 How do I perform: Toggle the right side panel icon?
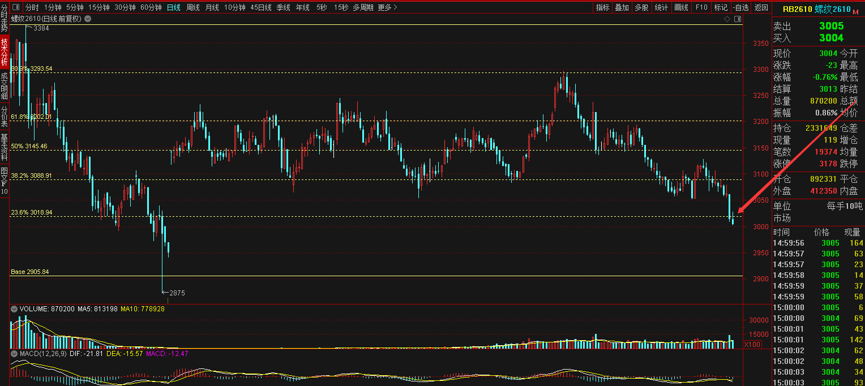pyautogui.click(x=739, y=18)
